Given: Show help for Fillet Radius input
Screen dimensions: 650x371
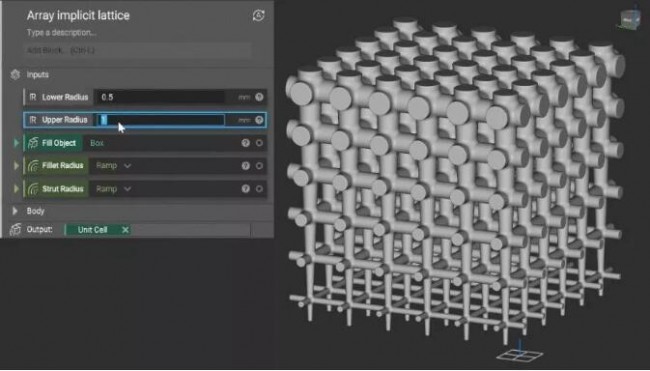Looking at the screenshot, I should coord(246,166).
